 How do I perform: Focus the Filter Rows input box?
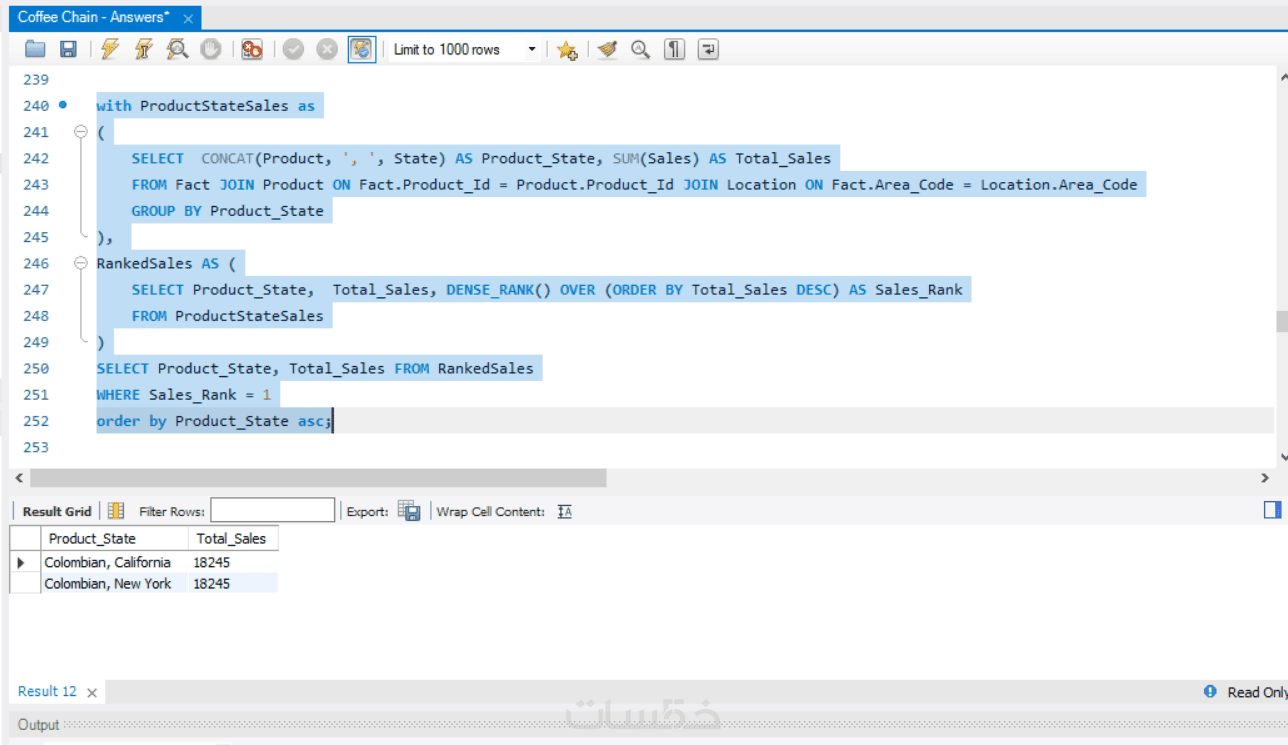(272, 511)
